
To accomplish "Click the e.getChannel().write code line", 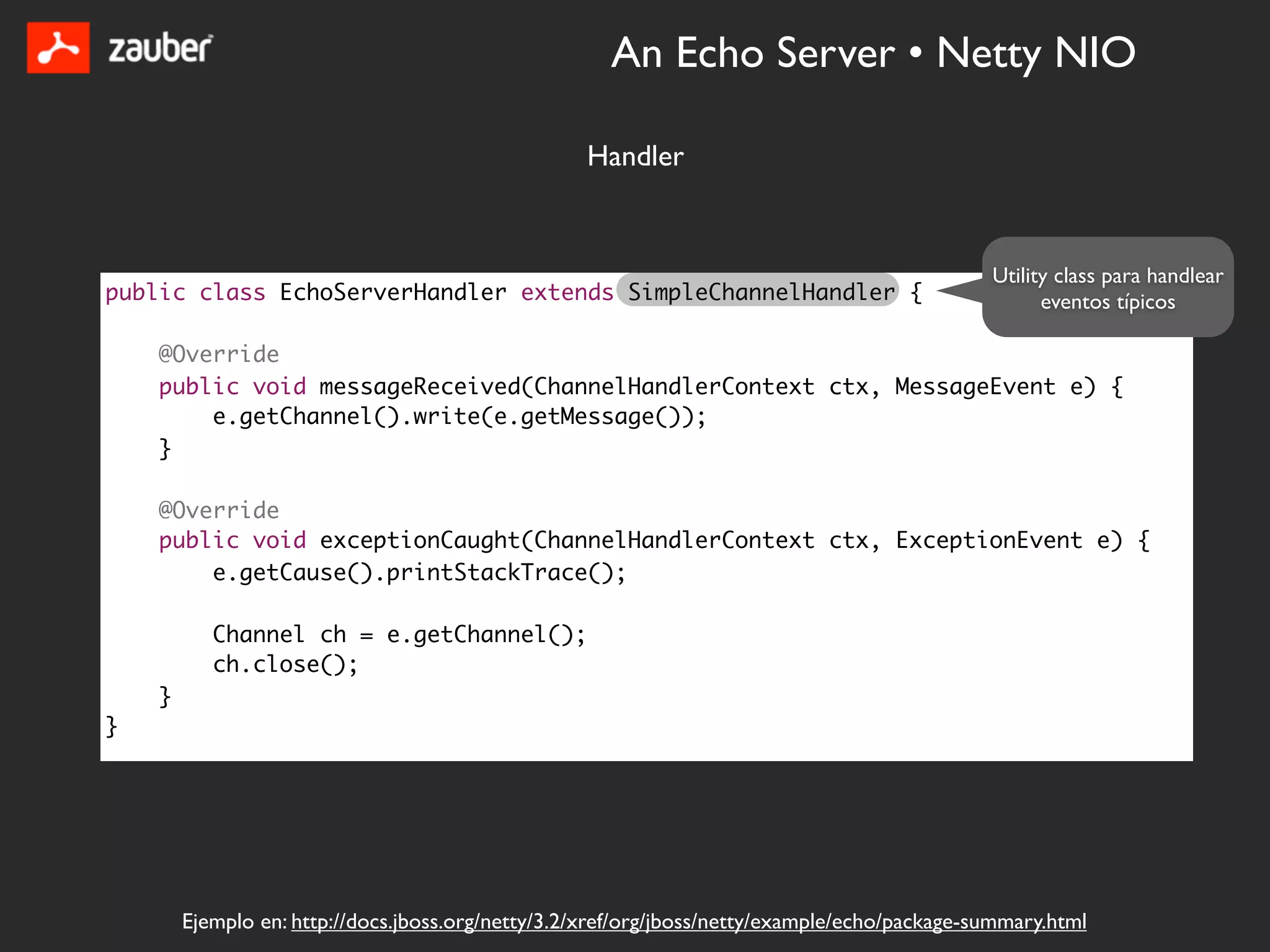I will 459,416.
